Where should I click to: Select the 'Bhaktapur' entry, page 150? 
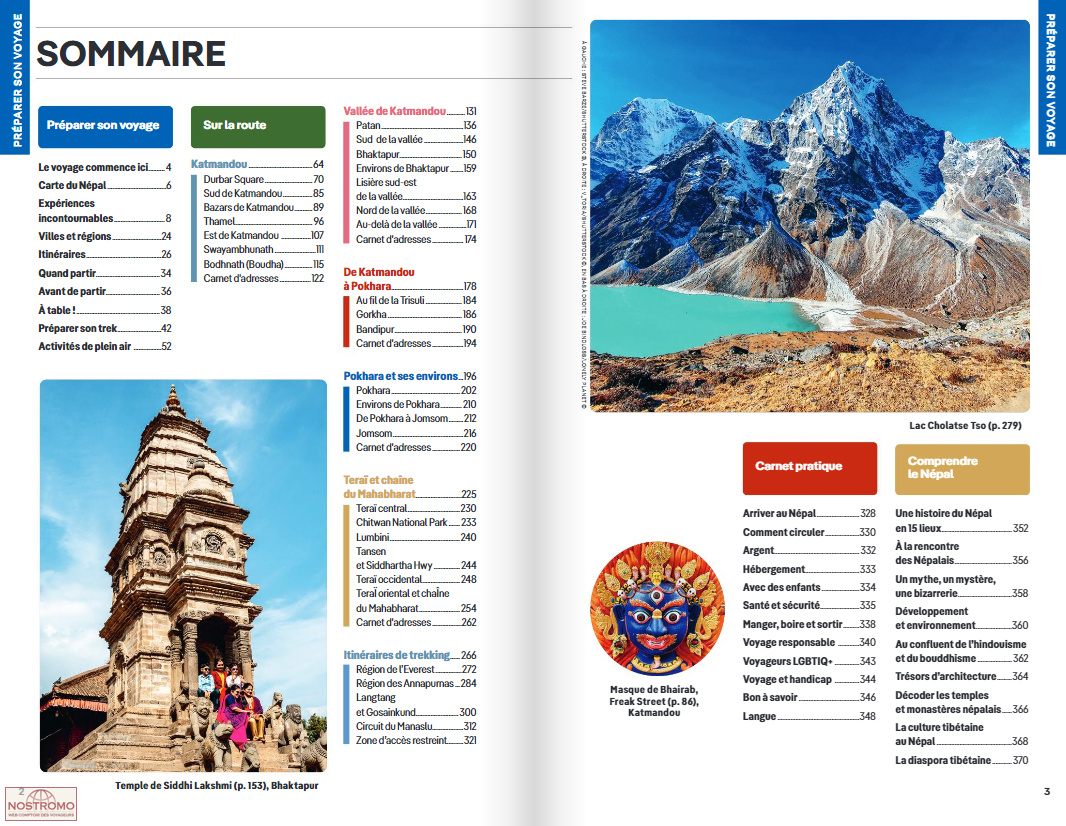point(416,154)
